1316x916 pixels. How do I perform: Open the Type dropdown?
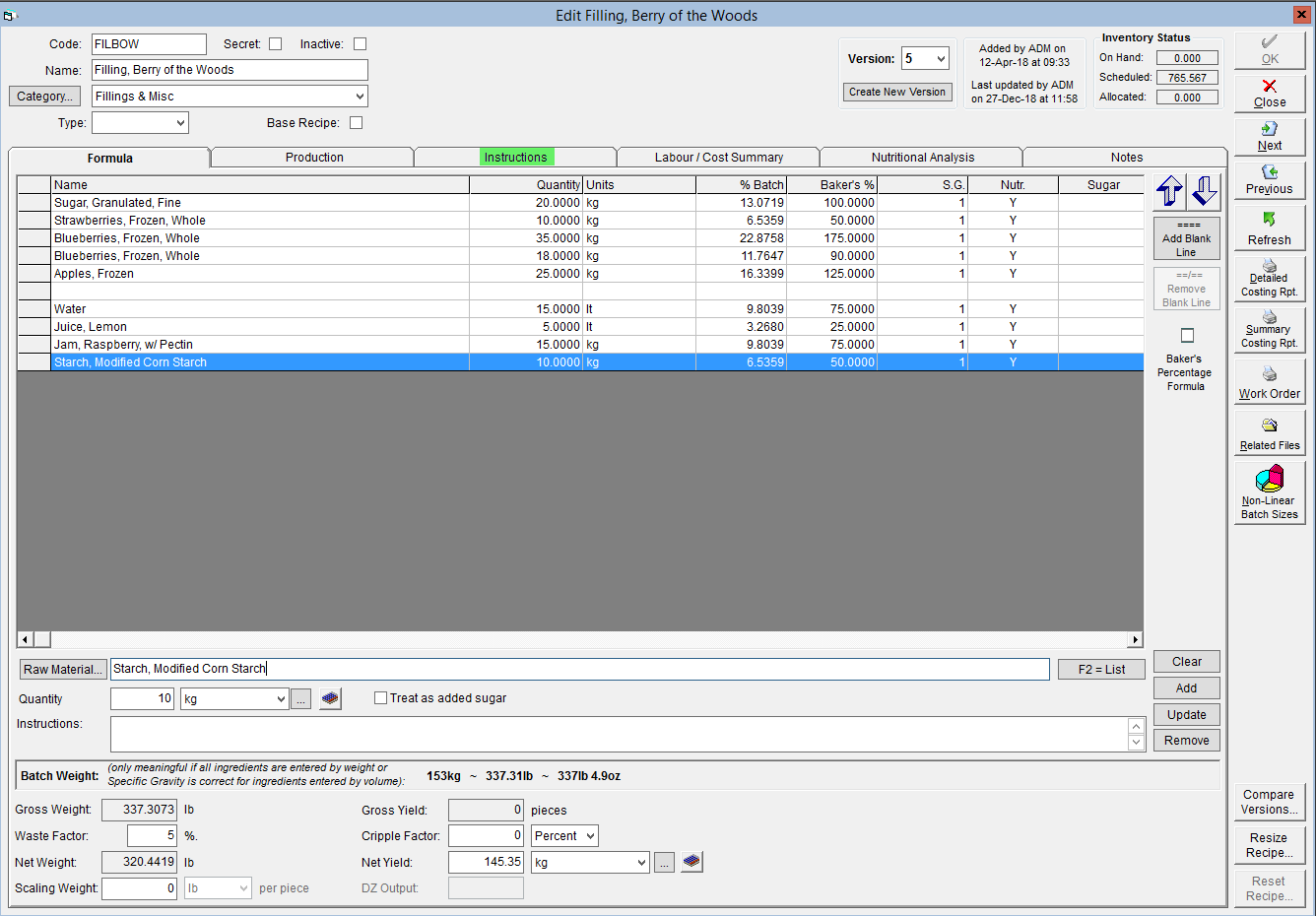point(180,123)
